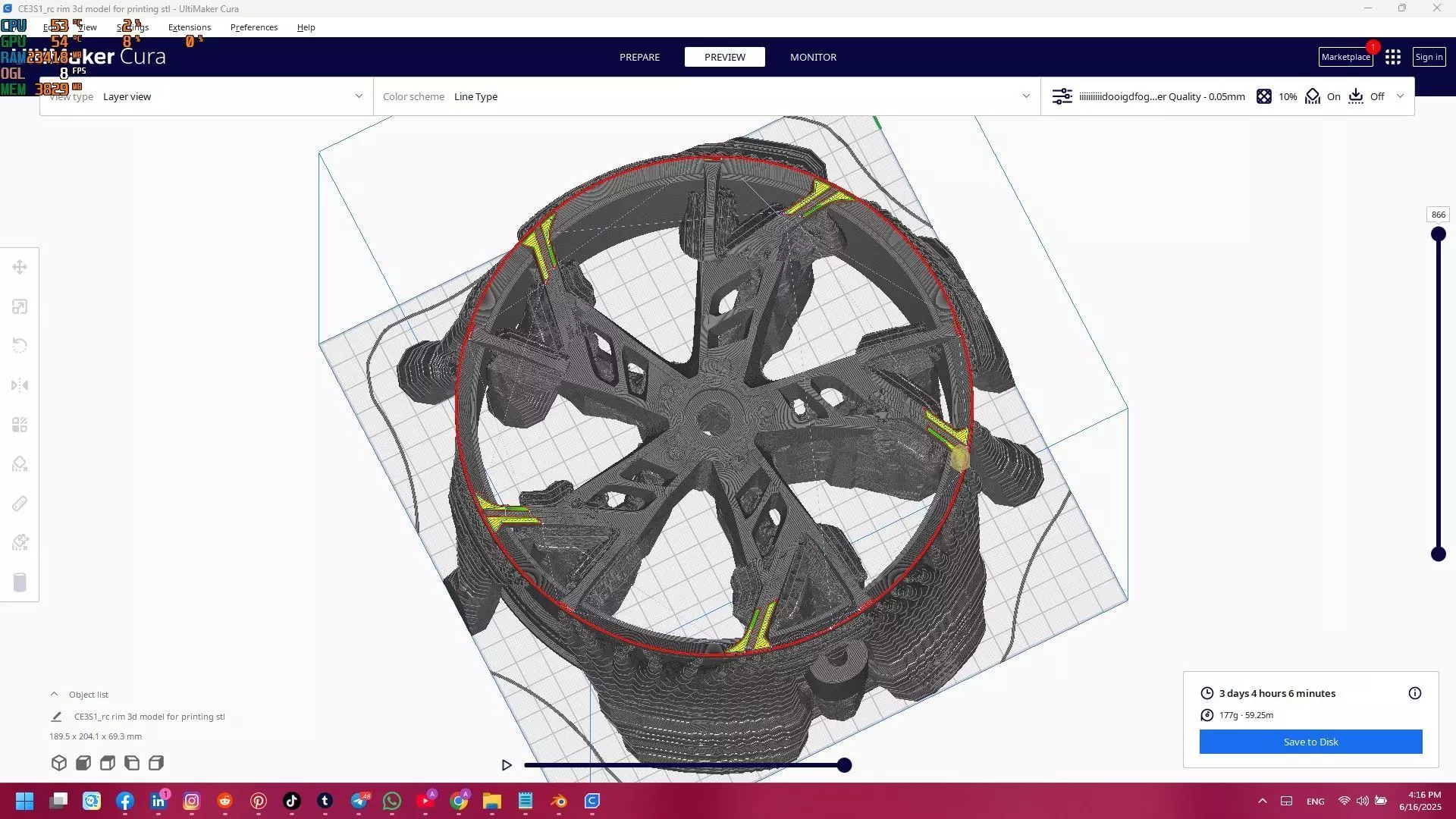
Task: Open the print time info icon
Action: click(x=1414, y=693)
